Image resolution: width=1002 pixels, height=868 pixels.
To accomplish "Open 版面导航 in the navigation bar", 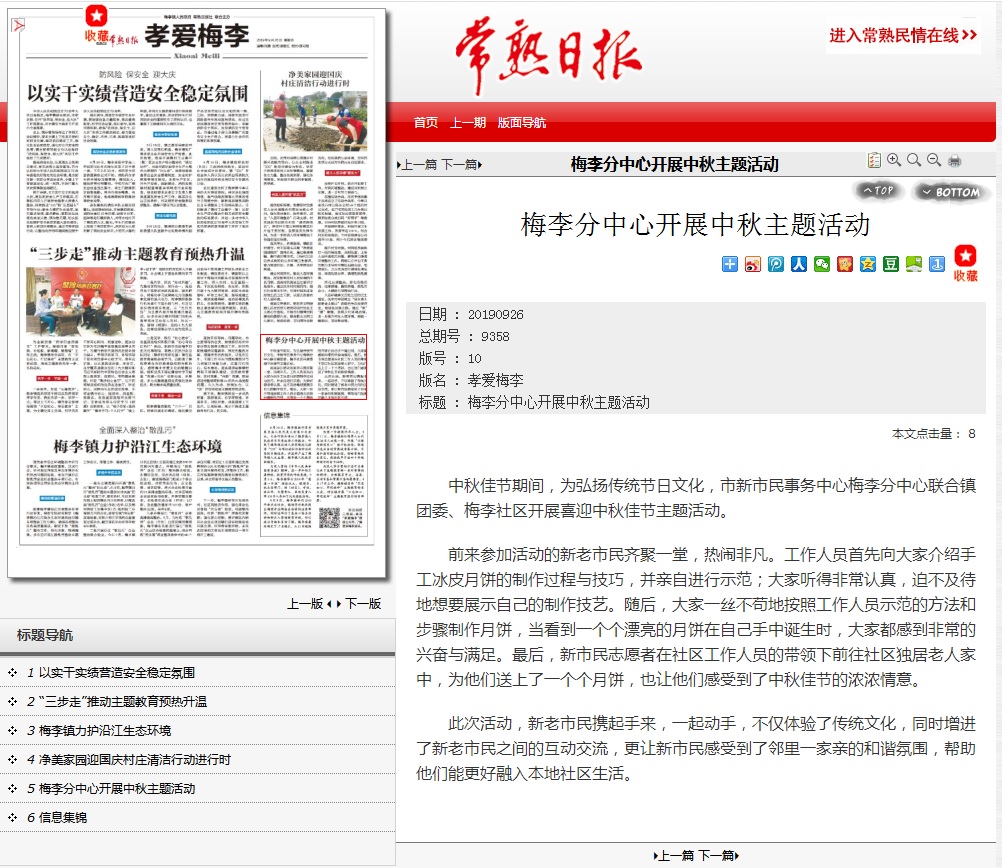I will click(522, 123).
